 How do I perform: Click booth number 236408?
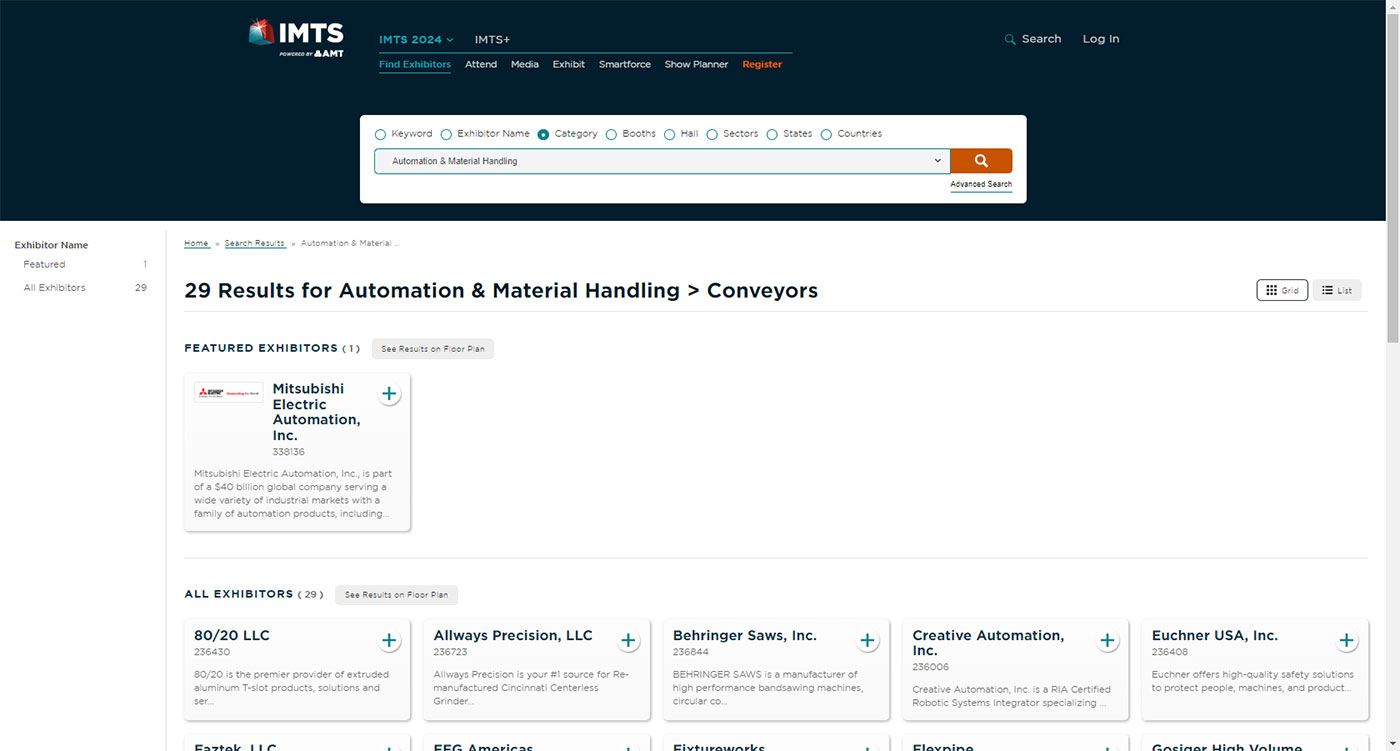1170,652
